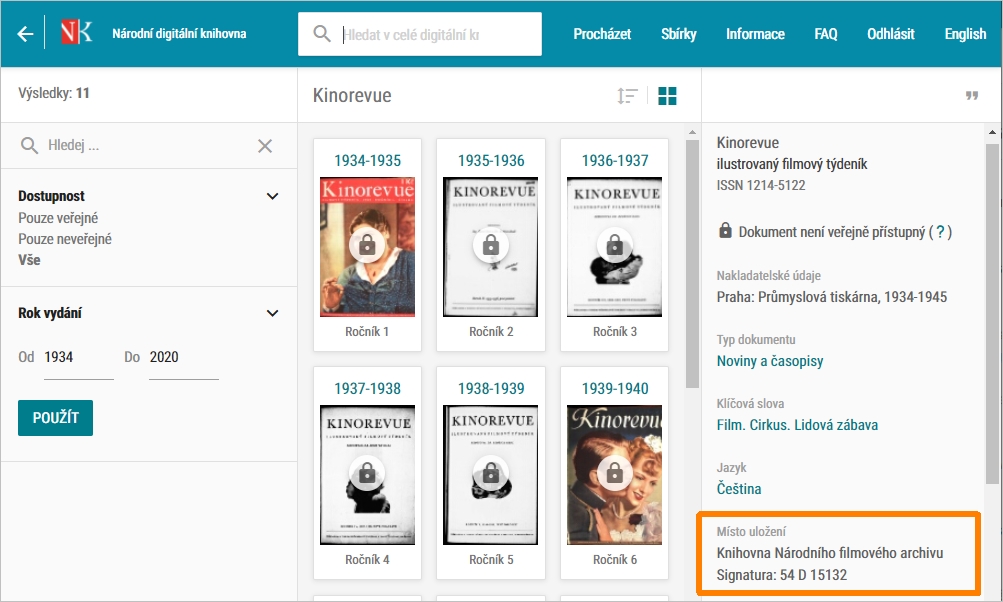Screen dimensions: 1003x602
Task: Focus the Hledej filter input field
Action: (147, 145)
